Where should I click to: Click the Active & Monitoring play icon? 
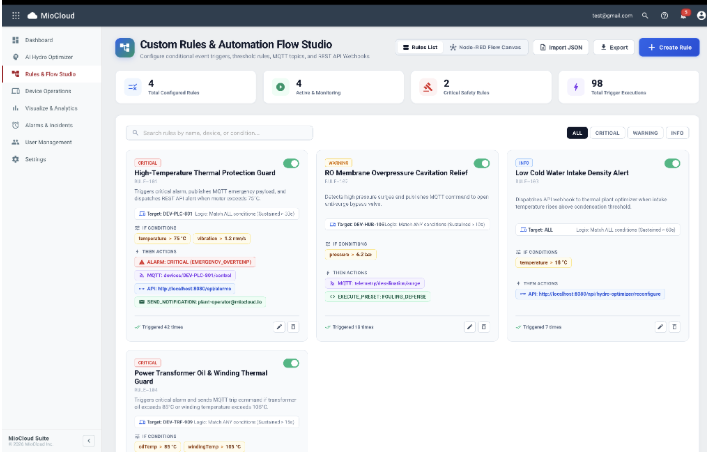tap(280, 87)
